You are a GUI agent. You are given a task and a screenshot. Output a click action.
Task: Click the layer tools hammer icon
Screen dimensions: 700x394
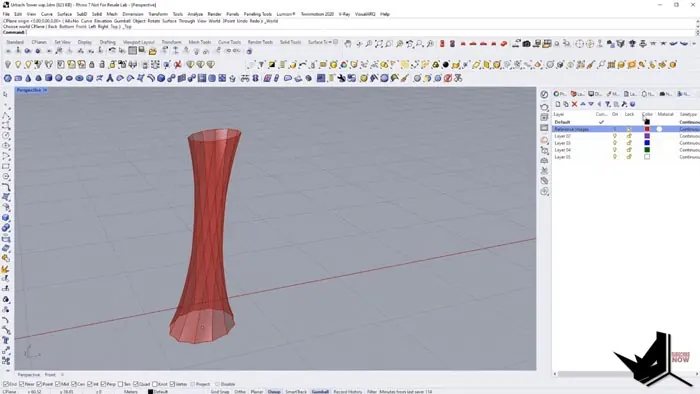(x=624, y=104)
